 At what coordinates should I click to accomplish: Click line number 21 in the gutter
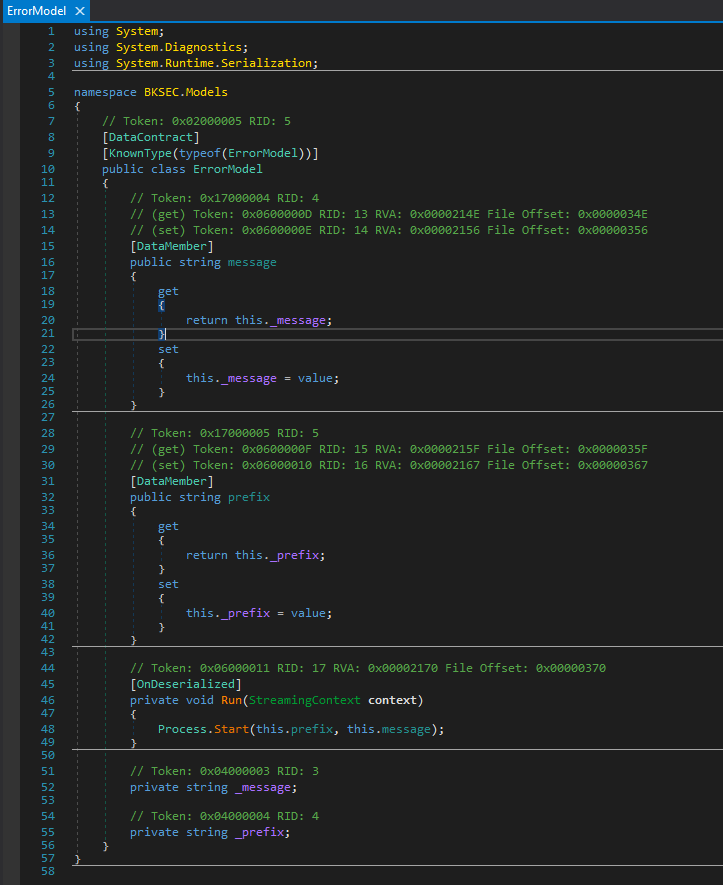coord(48,333)
